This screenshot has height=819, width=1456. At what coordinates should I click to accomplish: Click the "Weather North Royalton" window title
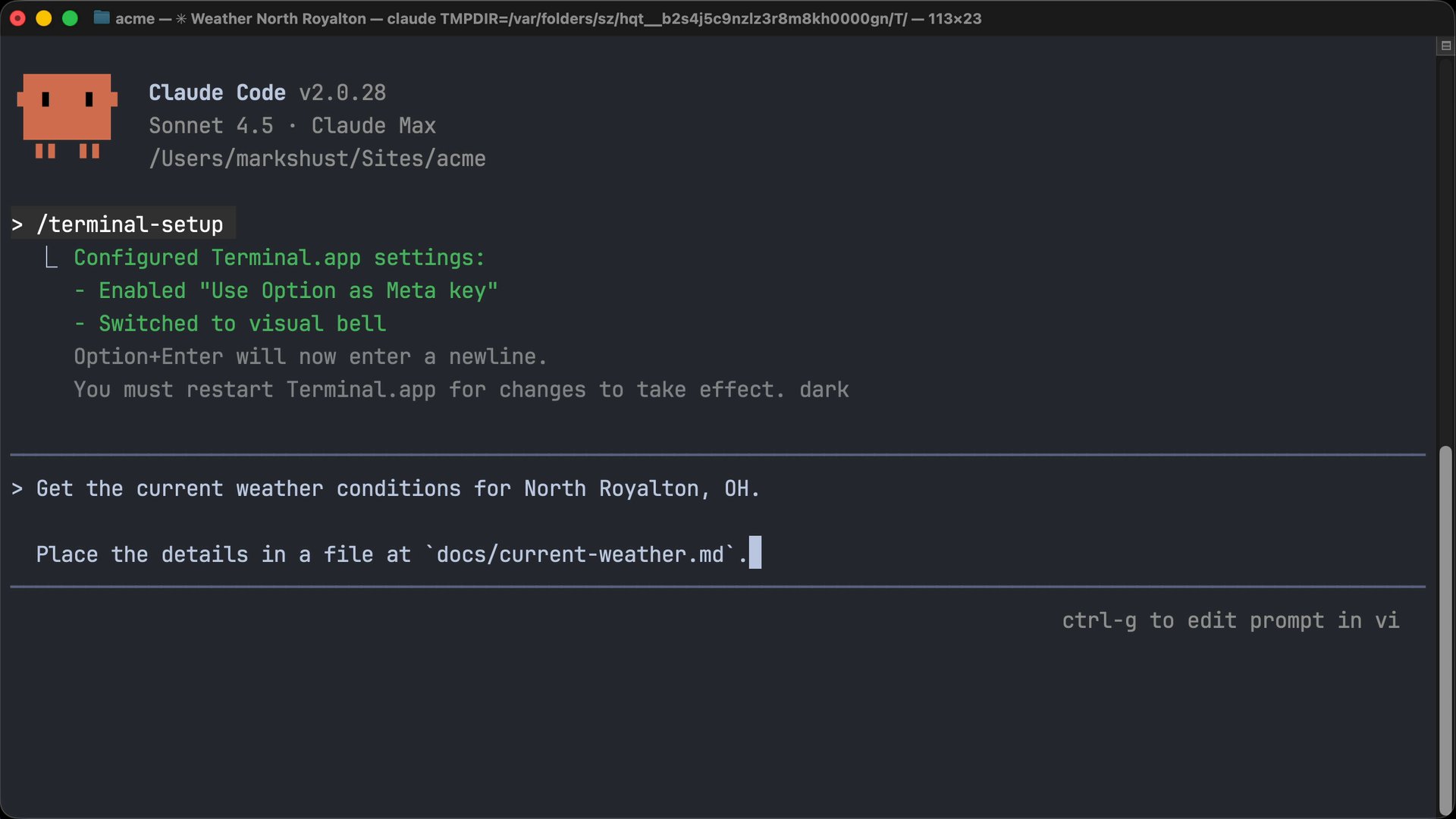(278, 18)
